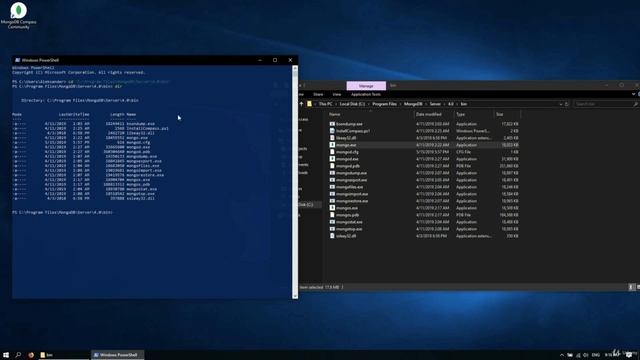
Task: Select mongos.pdb file icon in Explorer
Action: [x=332, y=215]
